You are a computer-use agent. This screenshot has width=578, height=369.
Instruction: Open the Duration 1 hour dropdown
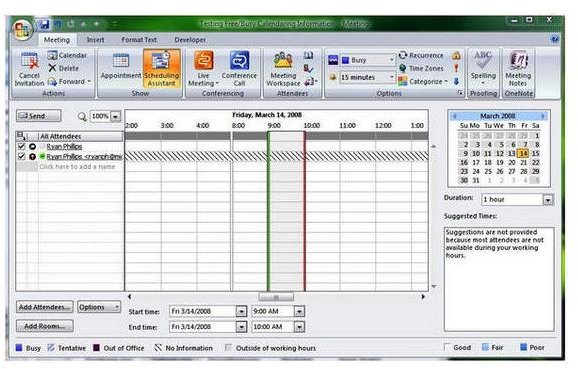(x=548, y=200)
